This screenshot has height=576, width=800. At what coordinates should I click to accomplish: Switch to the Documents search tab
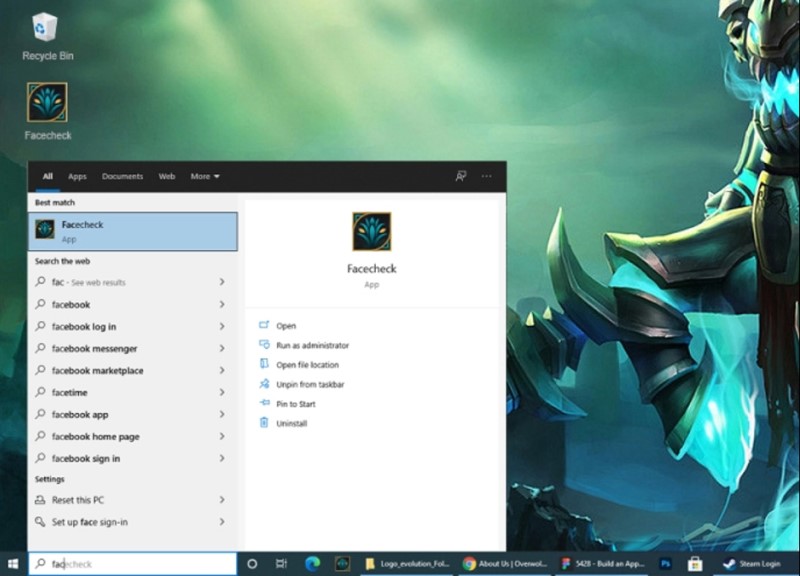(x=122, y=177)
